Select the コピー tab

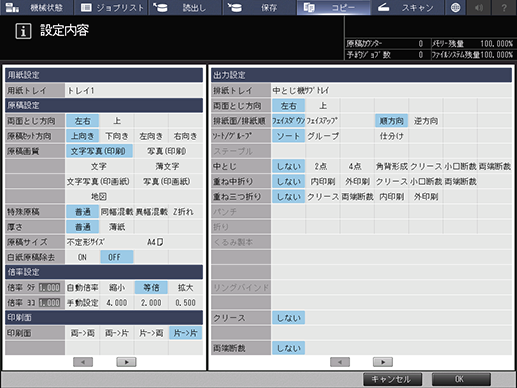click(334, 7)
